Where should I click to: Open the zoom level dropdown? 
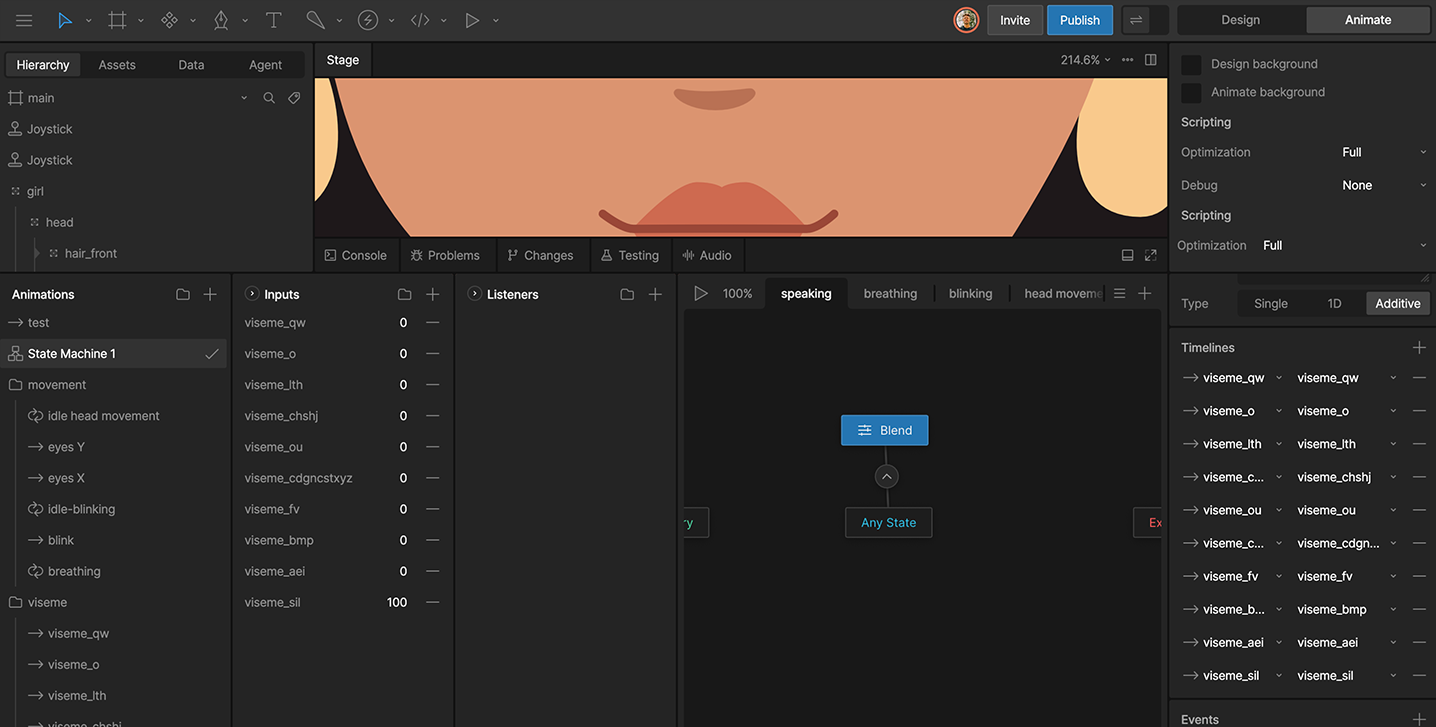pos(1083,59)
